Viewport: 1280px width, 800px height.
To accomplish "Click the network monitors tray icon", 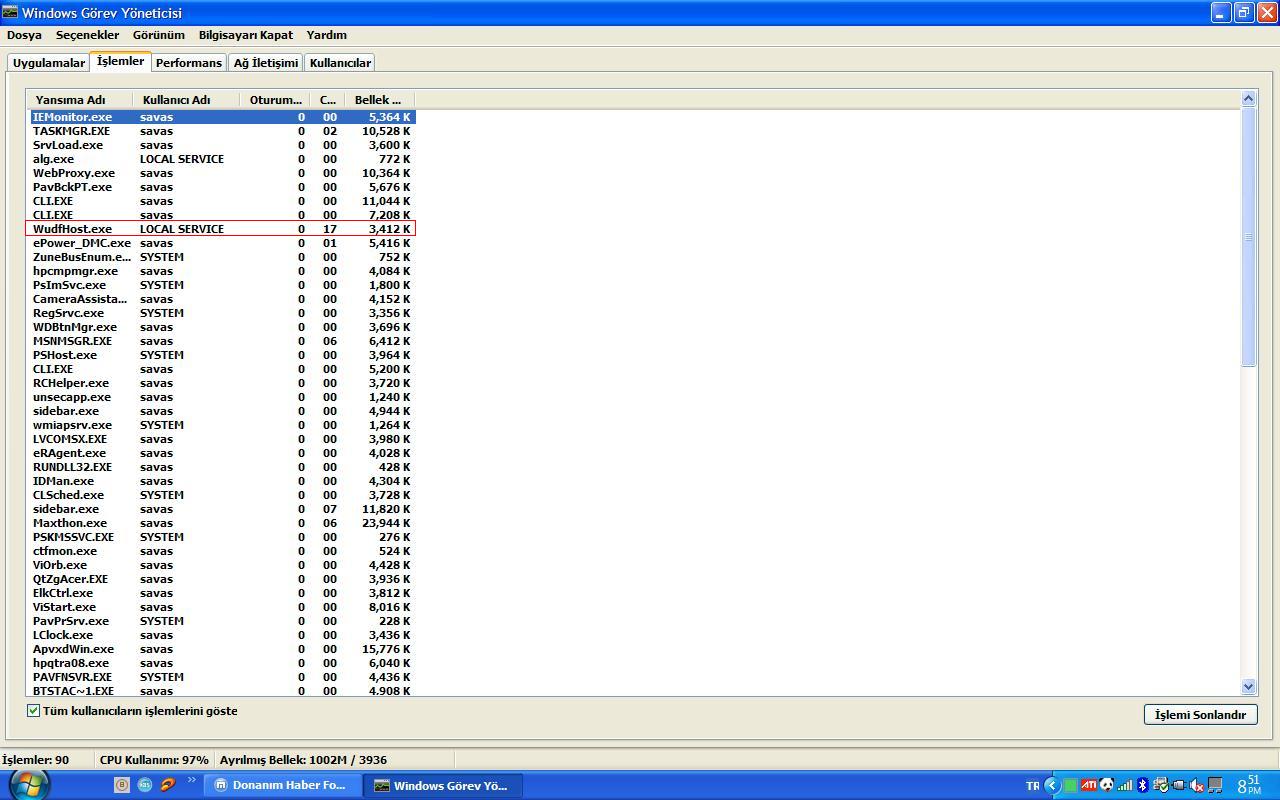I will (x=1215, y=785).
